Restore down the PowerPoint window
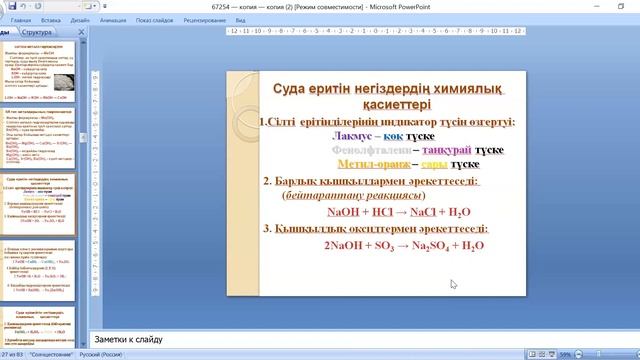This screenshot has height=360, width=640. pos(621,6)
